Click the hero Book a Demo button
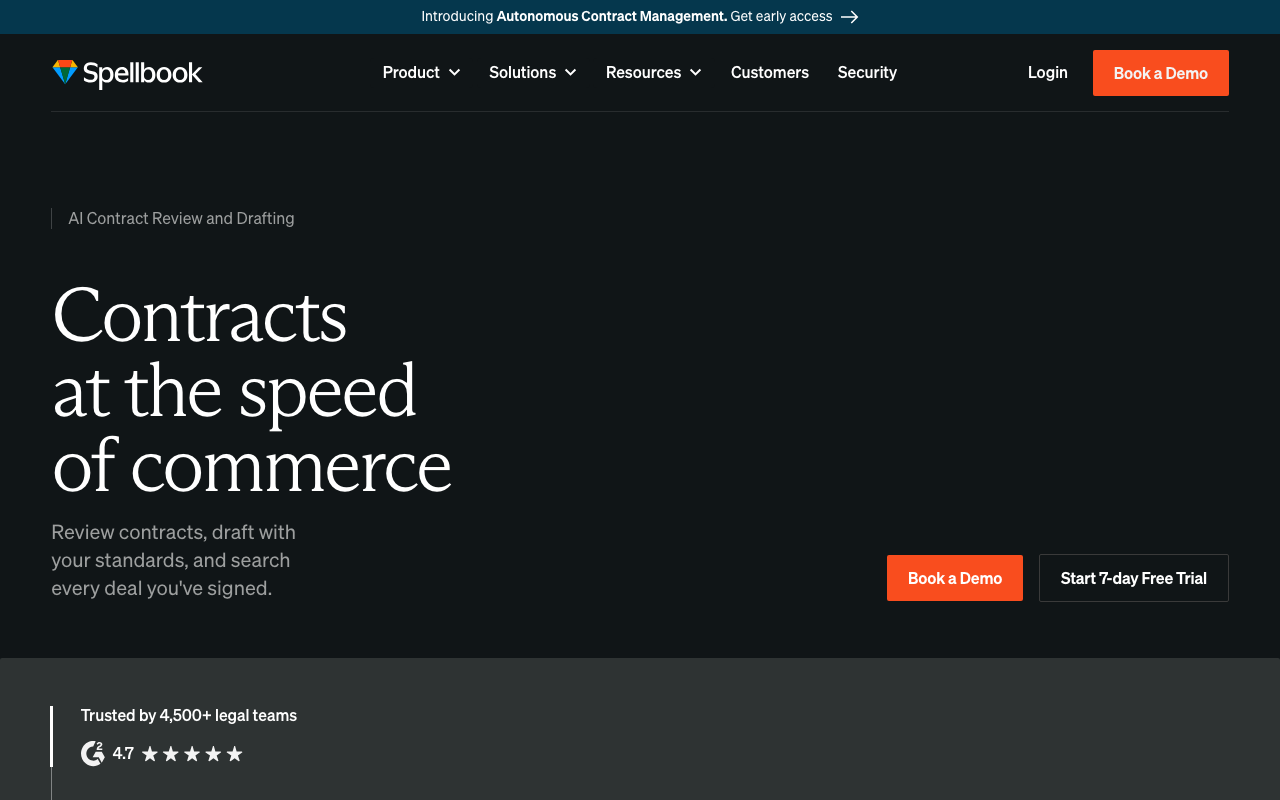This screenshot has height=800, width=1280. [955, 578]
